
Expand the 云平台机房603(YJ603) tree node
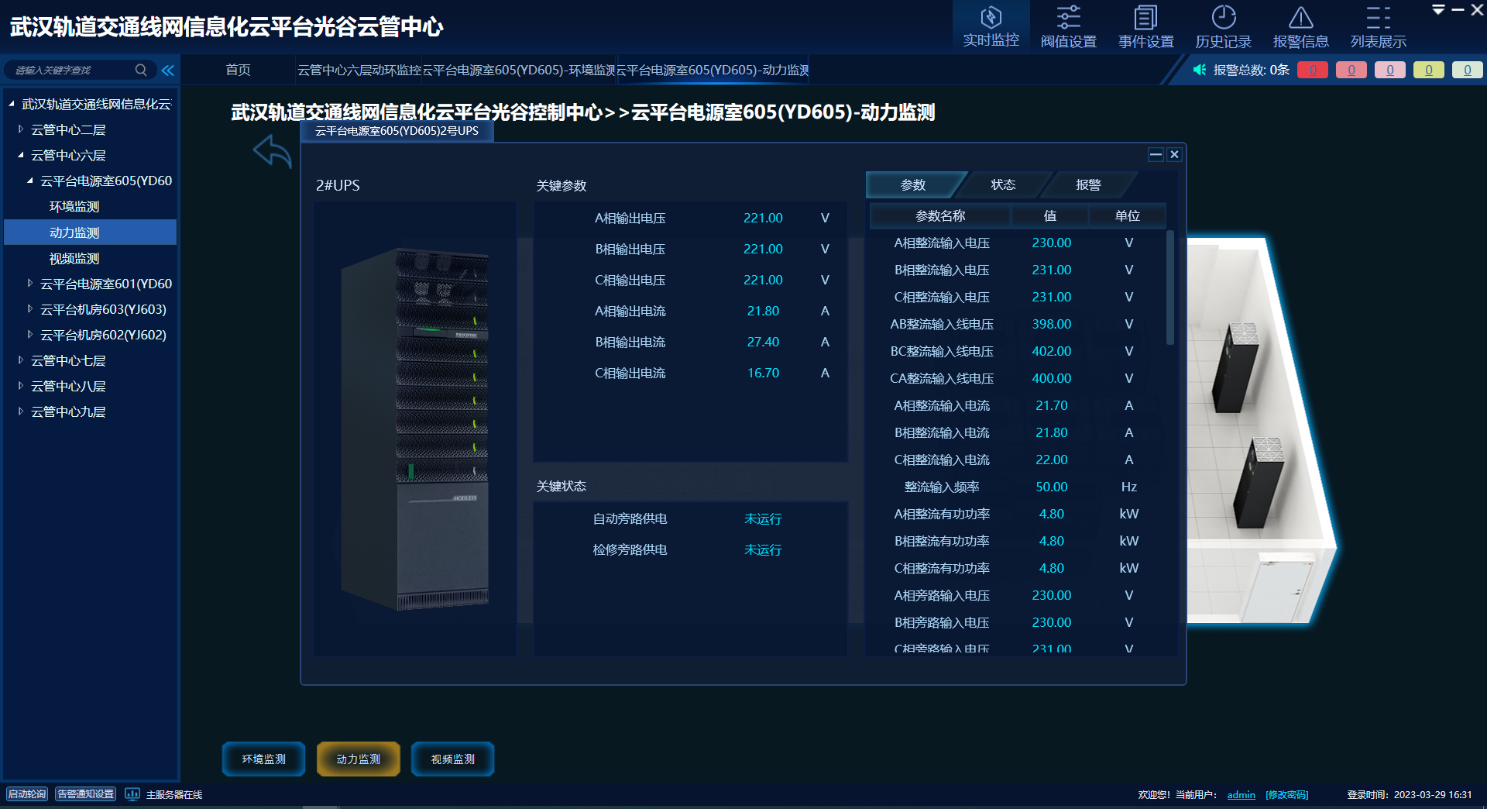[30, 309]
